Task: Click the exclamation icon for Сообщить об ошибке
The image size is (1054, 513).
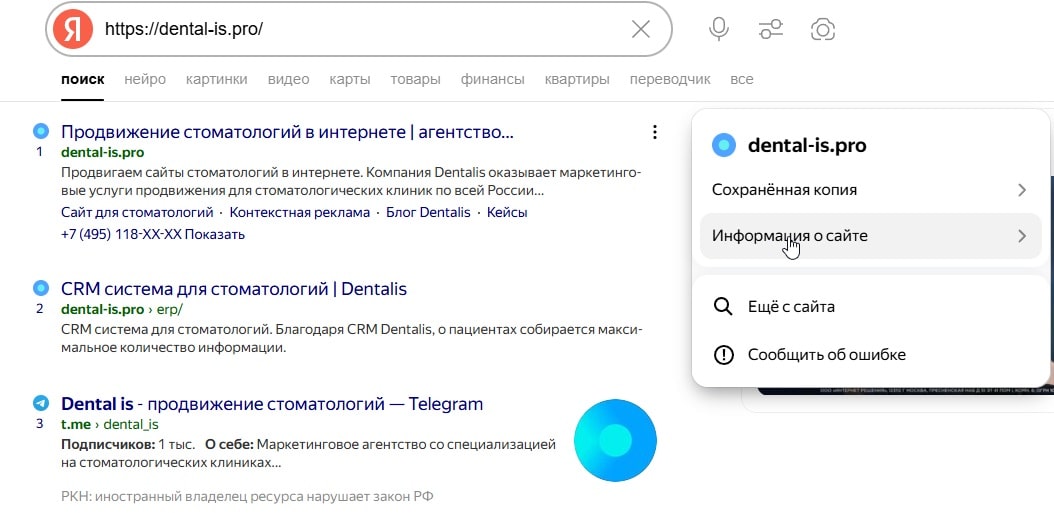Action: [x=723, y=354]
